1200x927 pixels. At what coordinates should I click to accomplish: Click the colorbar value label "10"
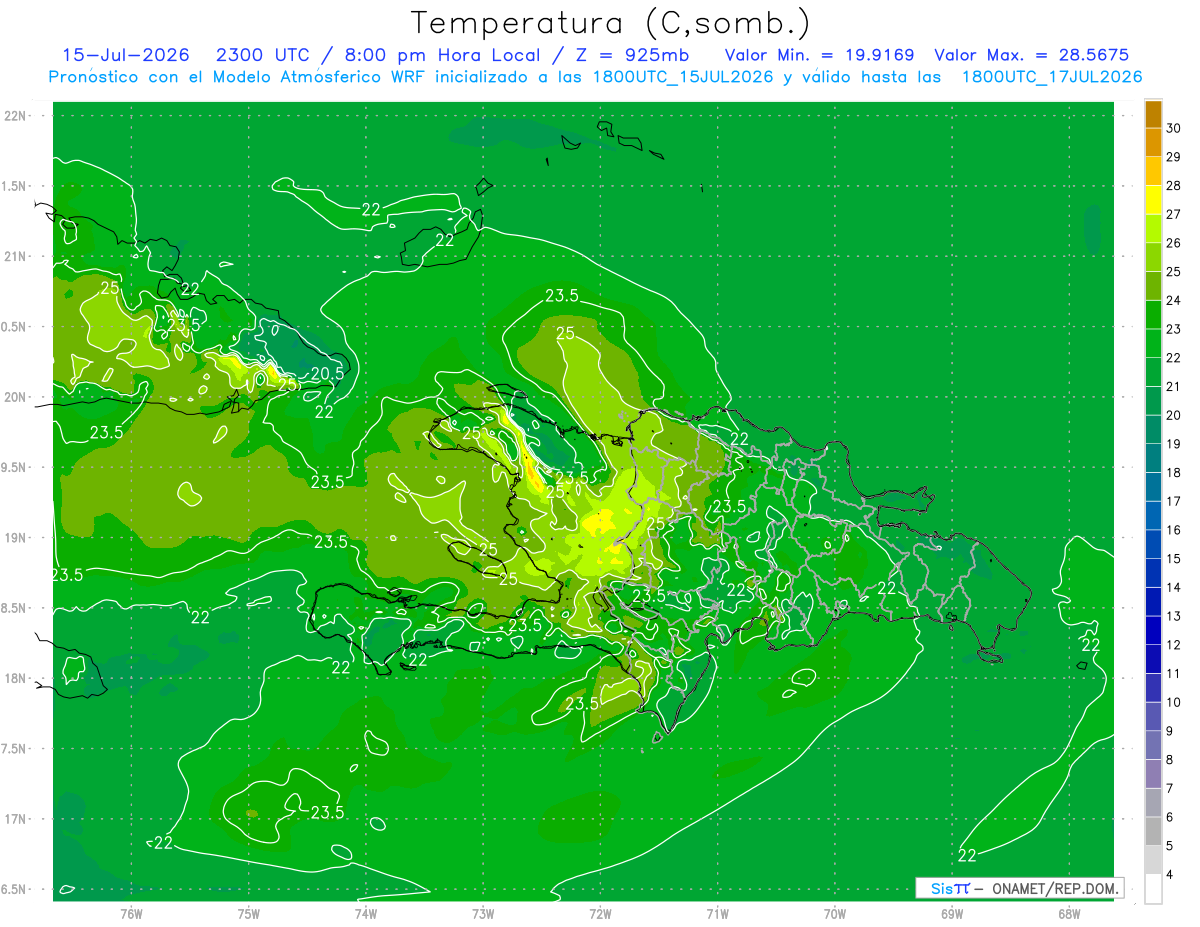[1173, 703]
